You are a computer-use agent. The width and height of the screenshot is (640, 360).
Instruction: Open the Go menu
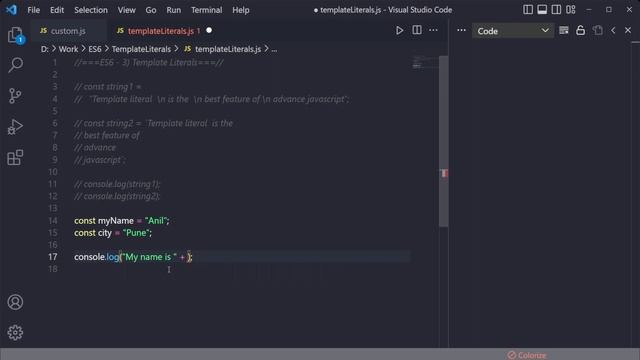pyautogui.click(x=151, y=10)
